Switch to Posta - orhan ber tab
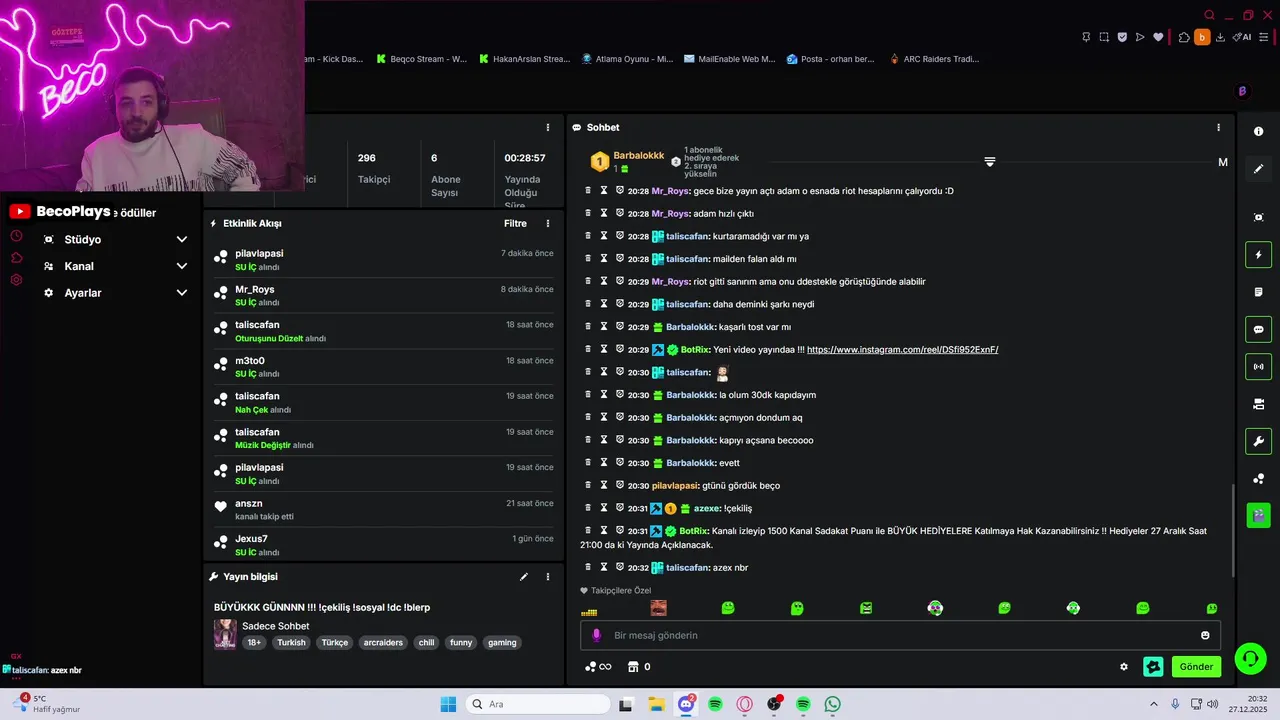This screenshot has height=720, width=1280. point(831,59)
